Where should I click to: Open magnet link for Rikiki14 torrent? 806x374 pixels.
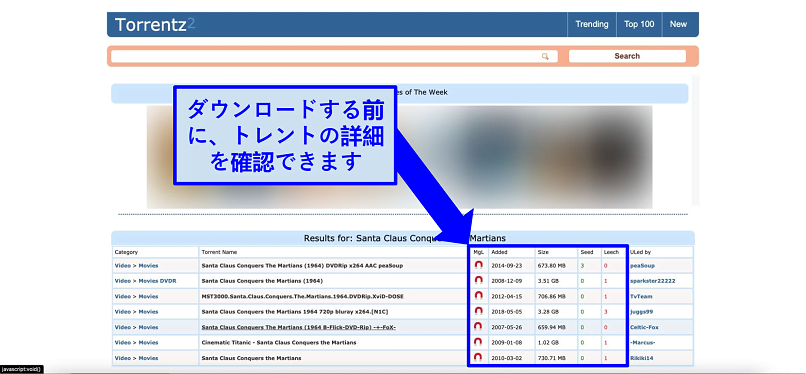[x=479, y=357]
